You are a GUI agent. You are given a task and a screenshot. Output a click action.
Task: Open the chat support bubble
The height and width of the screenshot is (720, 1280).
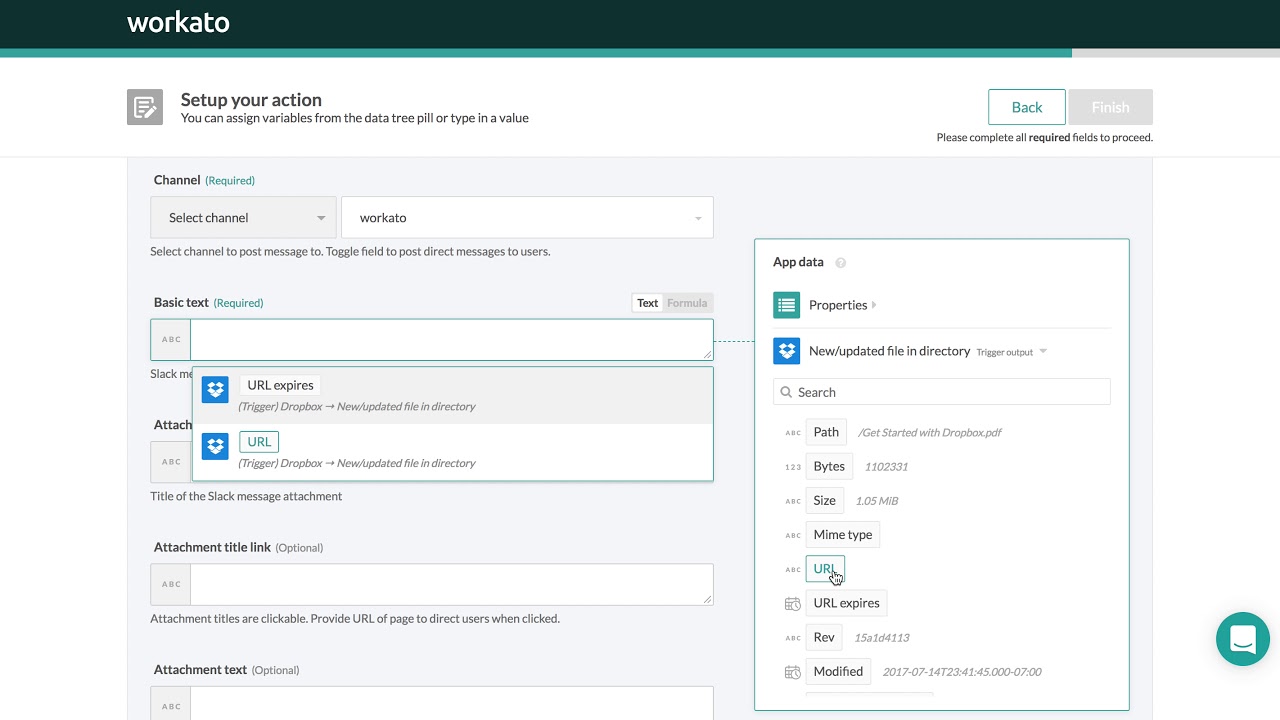point(1243,638)
